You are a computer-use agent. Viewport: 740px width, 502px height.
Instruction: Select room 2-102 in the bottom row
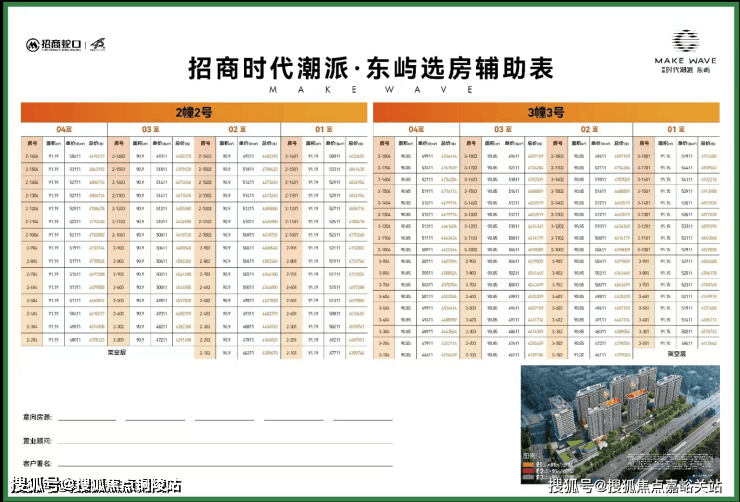205,352
